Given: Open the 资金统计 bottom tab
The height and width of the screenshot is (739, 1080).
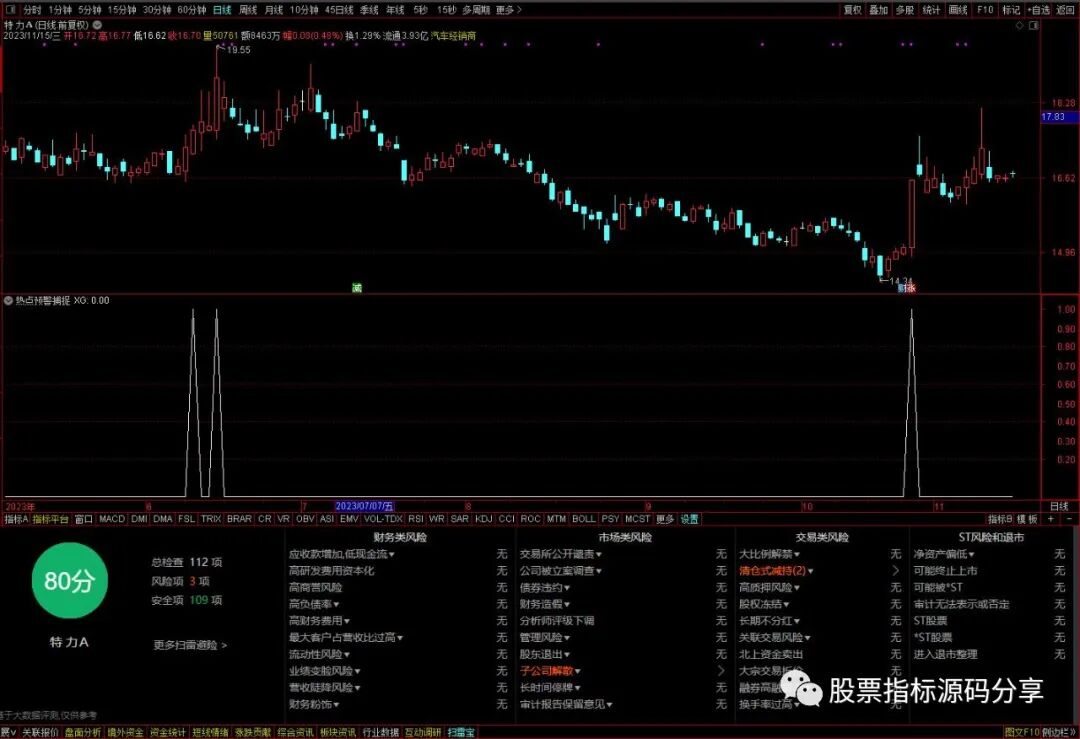Looking at the screenshot, I should [168, 732].
